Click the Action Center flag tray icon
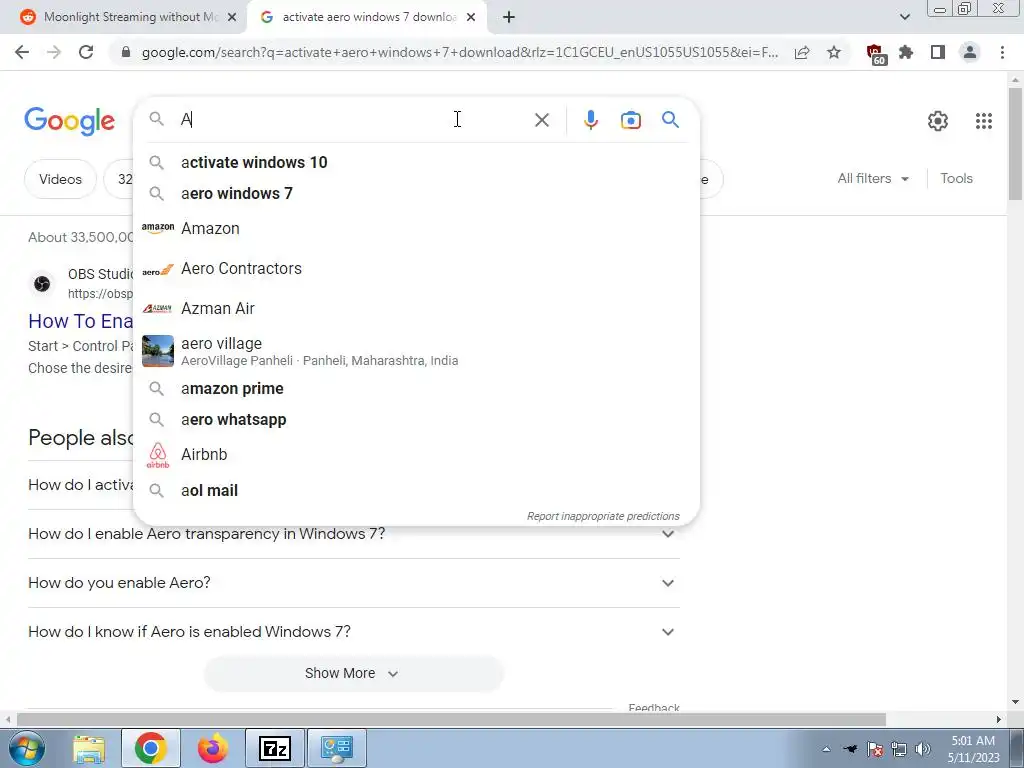 [875, 749]
